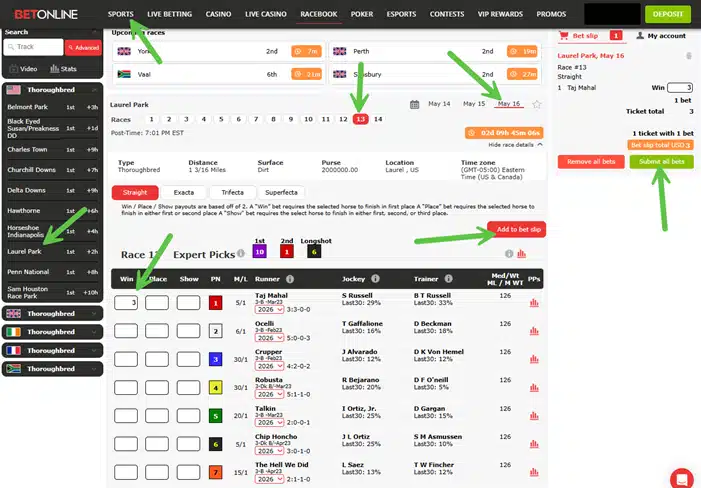Open Robusta 2026 year dropdown

coord(269,394)
